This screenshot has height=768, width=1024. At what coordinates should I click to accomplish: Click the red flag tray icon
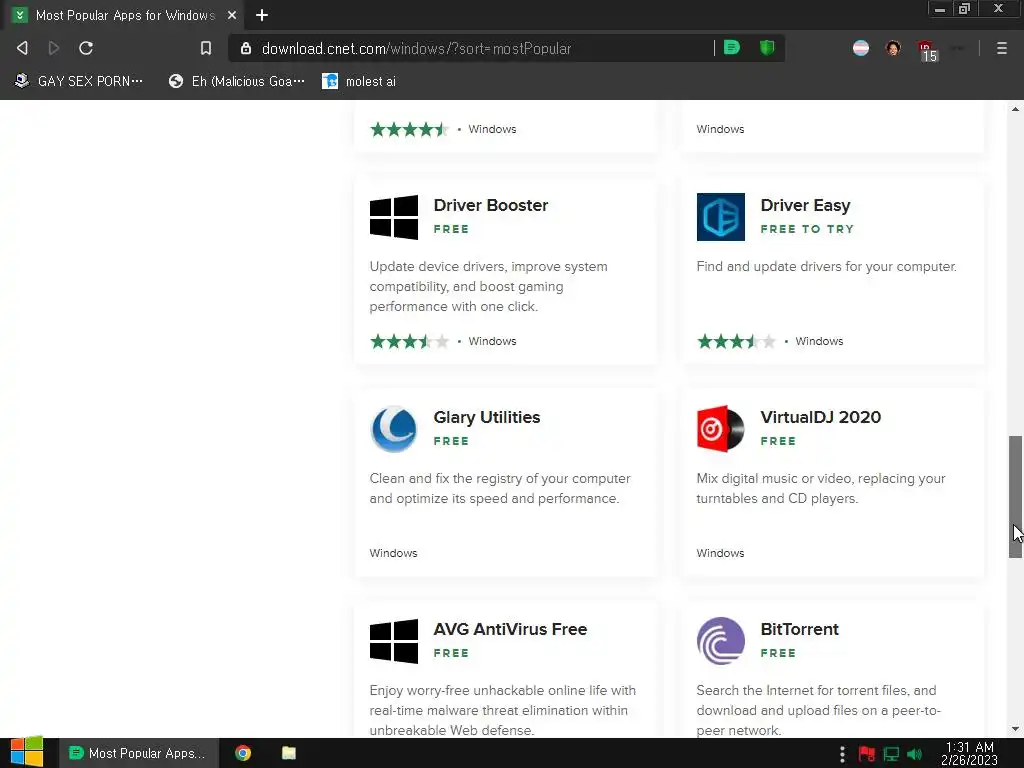pyautogui.click(x=867, y=754)
